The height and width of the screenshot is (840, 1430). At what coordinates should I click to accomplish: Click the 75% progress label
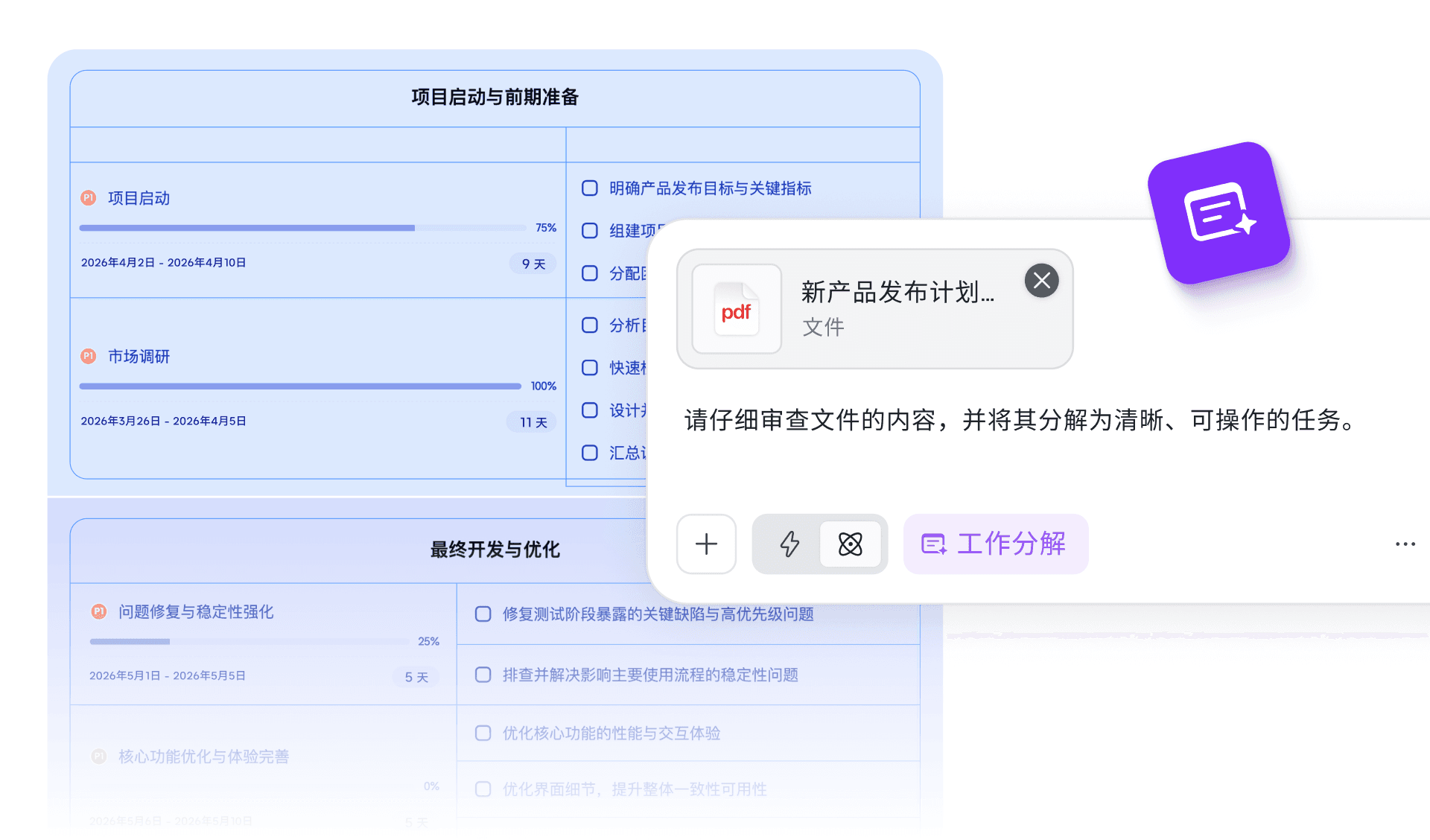coord(546,228)
